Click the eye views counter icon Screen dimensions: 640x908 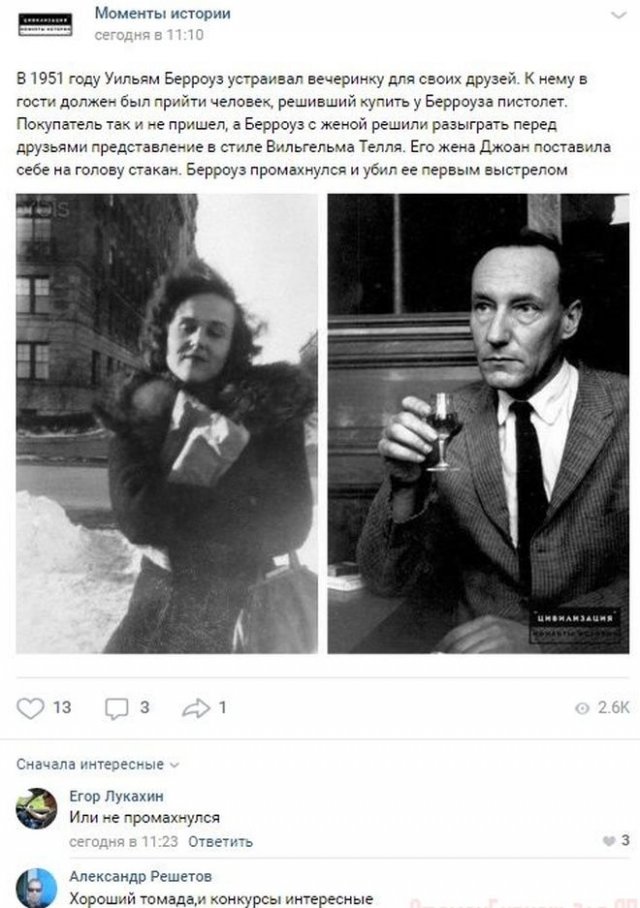[582, 708]
